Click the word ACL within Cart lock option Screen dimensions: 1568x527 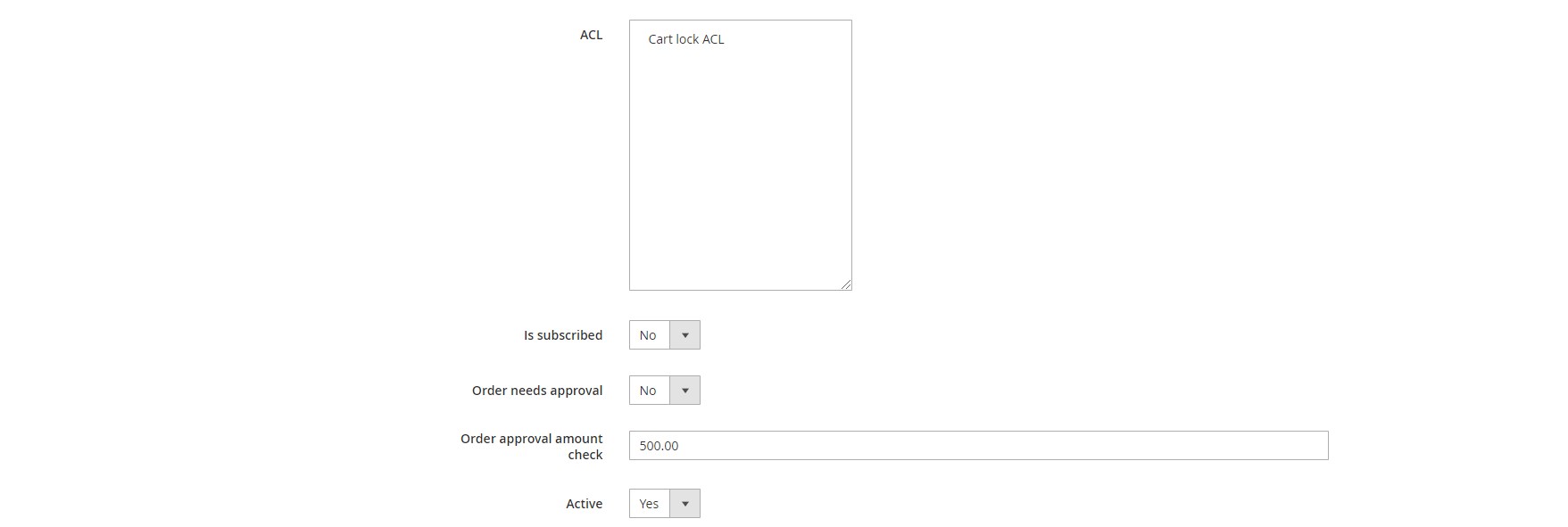click(713, 39)
